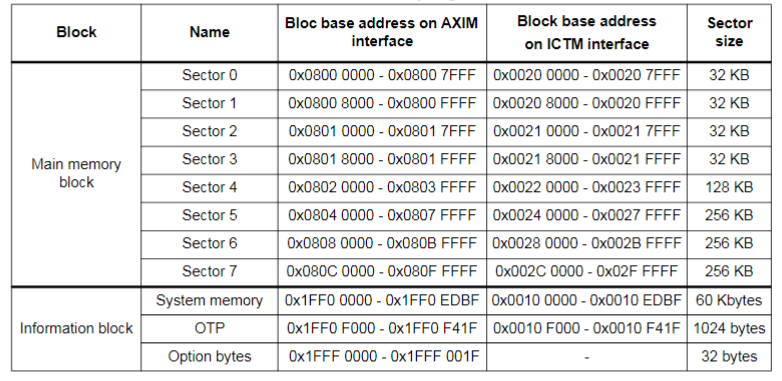Image resolution: width=782 pixels, height=381 pixels.
Task: Click the OTP name cell
Action: pyautogui.click(x=209, y=328)
